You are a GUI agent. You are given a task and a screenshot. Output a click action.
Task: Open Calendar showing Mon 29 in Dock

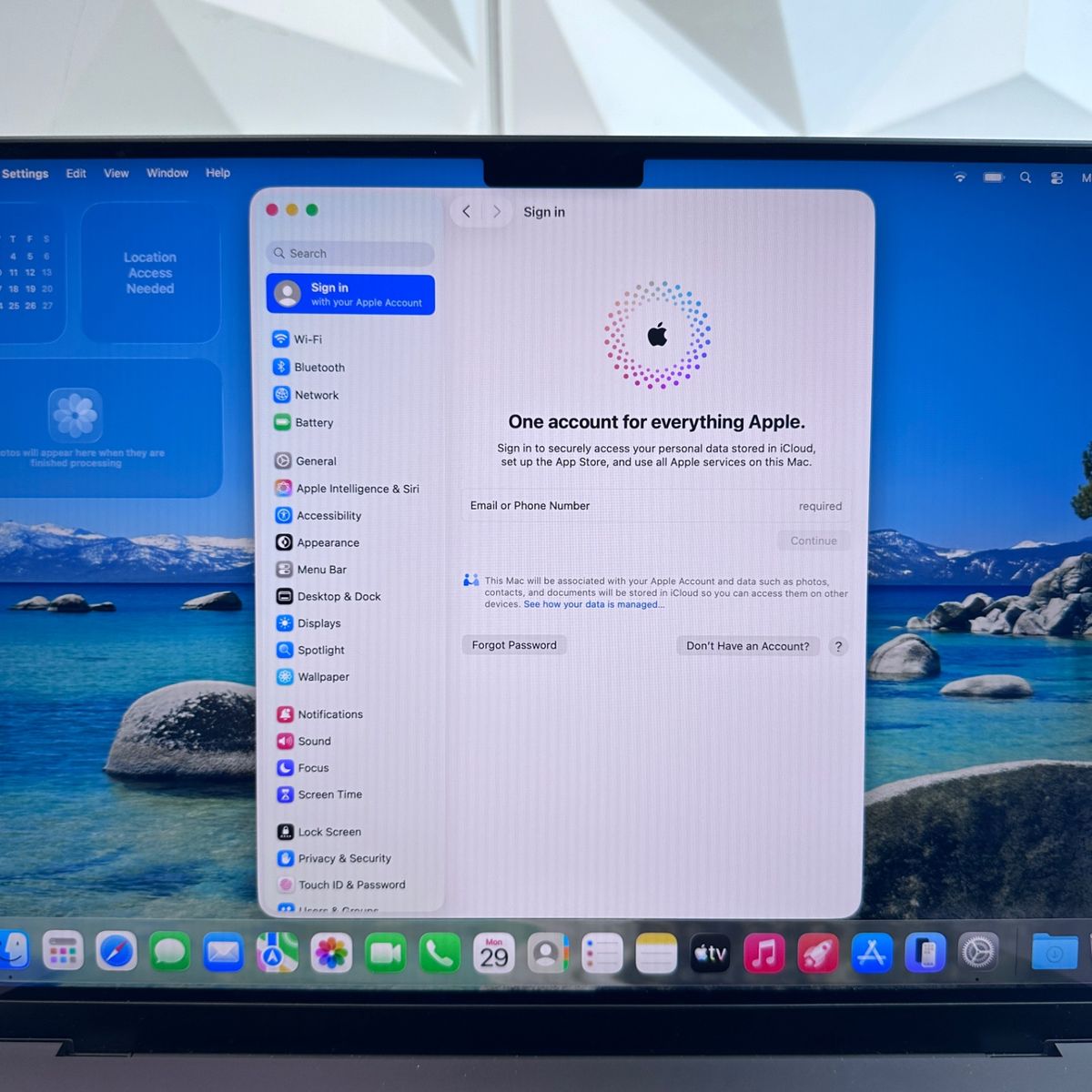(x=494, y=954)
